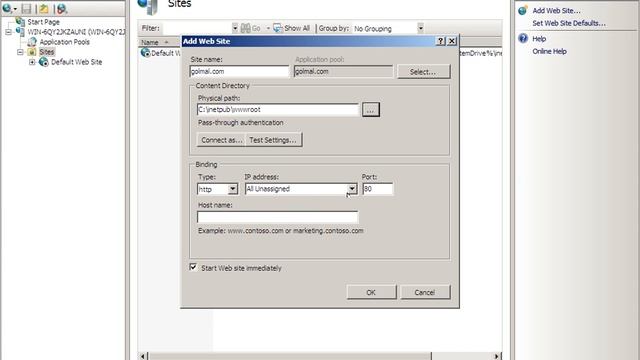Screen dimensions: 640x360
Task: Select Start Page in the Connections tree
Action: coord(43,22)
